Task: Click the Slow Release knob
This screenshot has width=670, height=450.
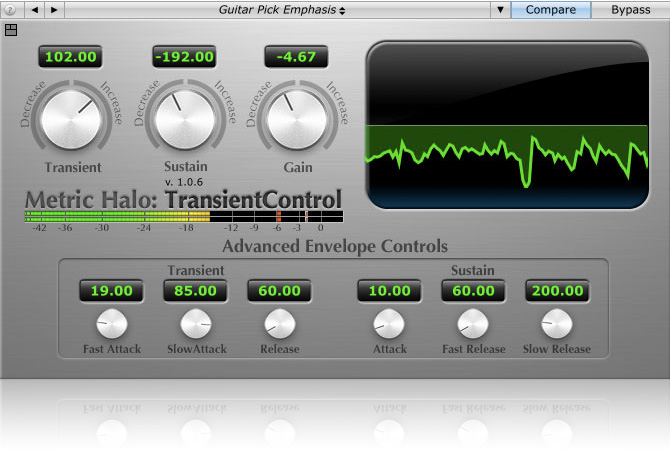Action: pos(557,323)
